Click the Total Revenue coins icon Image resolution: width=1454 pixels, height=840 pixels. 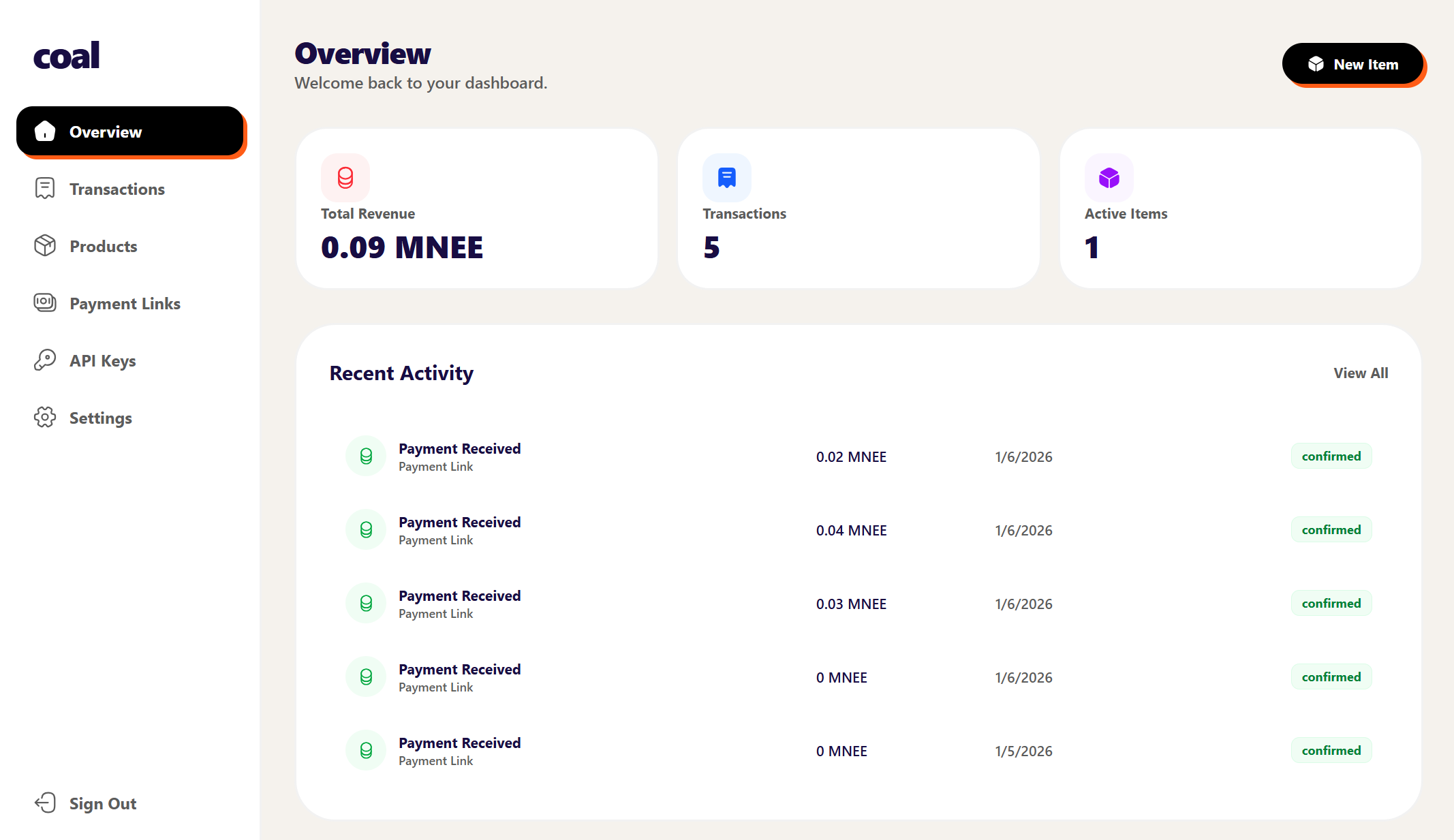point(345,177)
